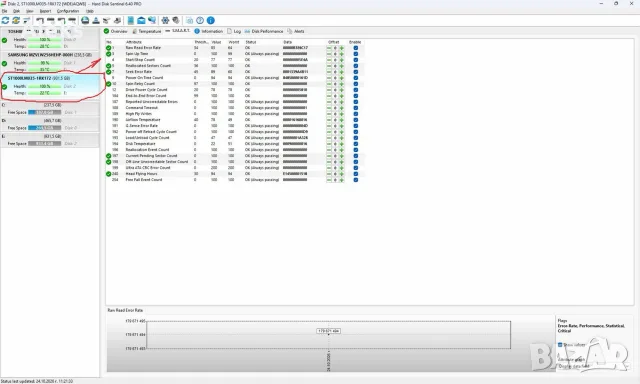Click health status icon of SAMSUNG disk

[4, 63]
